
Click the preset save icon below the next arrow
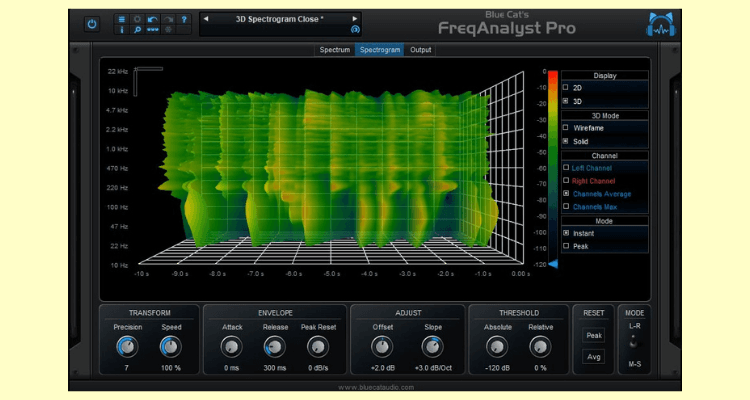pos(355,30)
